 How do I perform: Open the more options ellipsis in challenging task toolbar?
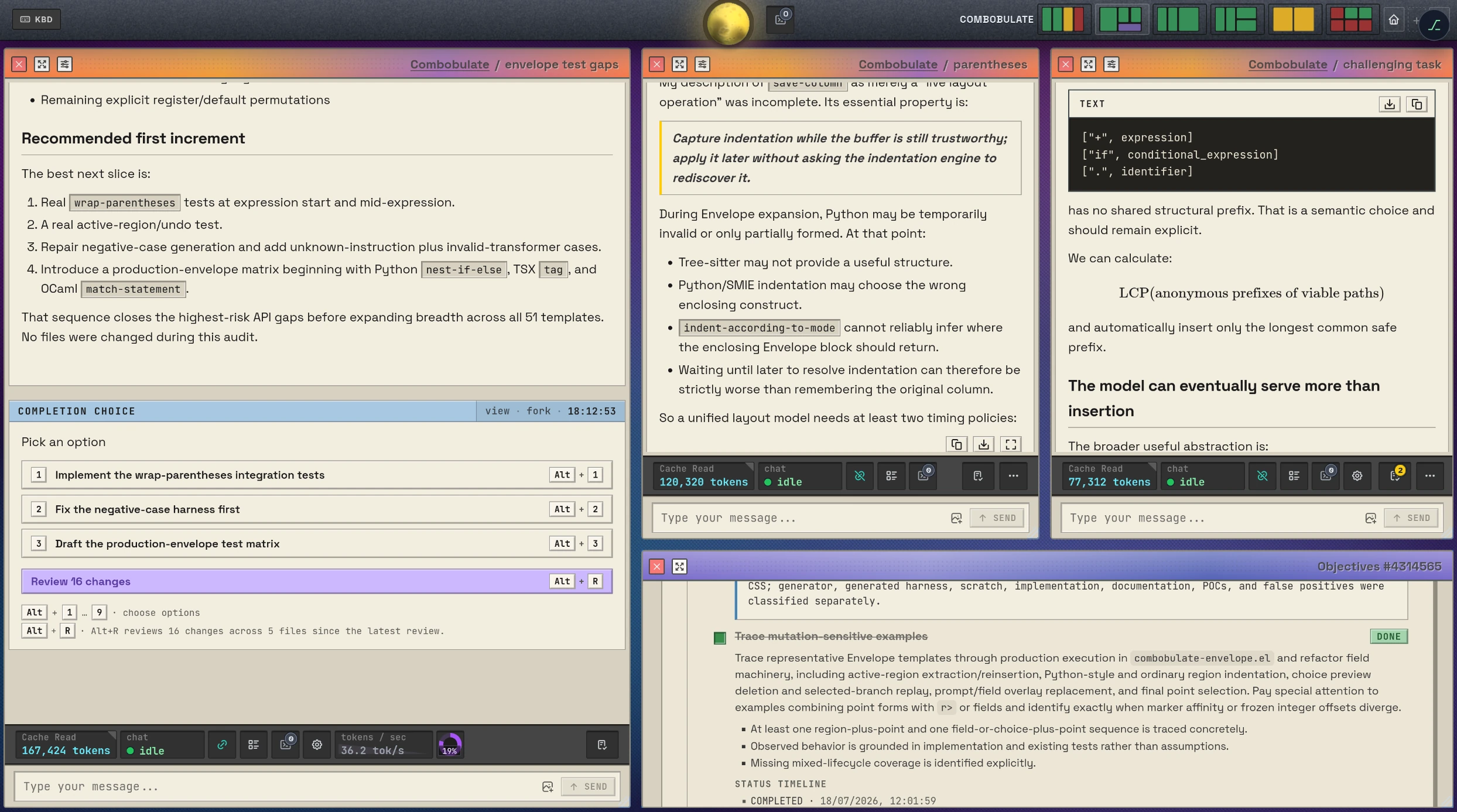pyautogui.click(x=1430, y=476)
